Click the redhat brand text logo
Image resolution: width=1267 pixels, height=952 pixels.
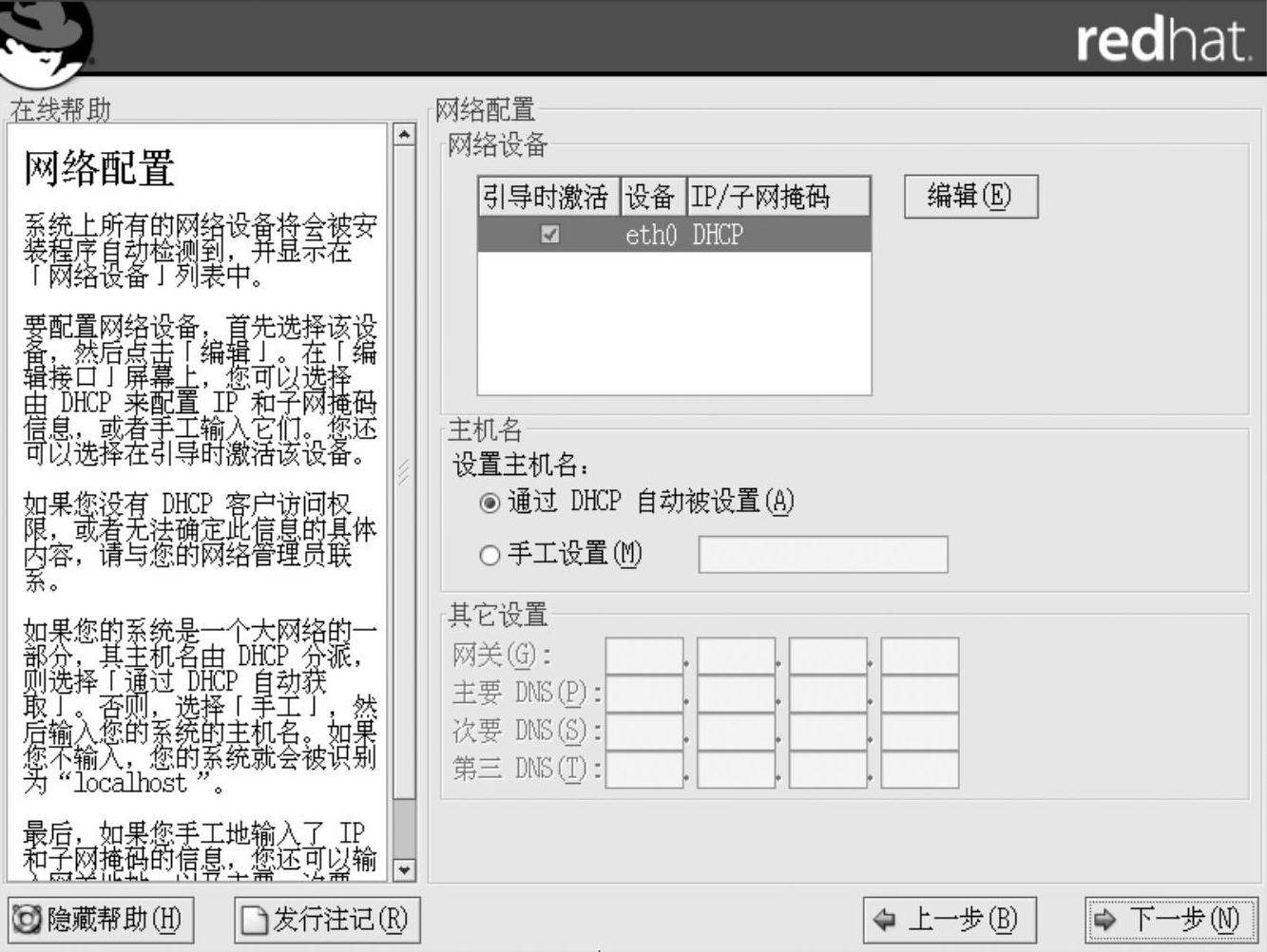(x=1162, y=42)
